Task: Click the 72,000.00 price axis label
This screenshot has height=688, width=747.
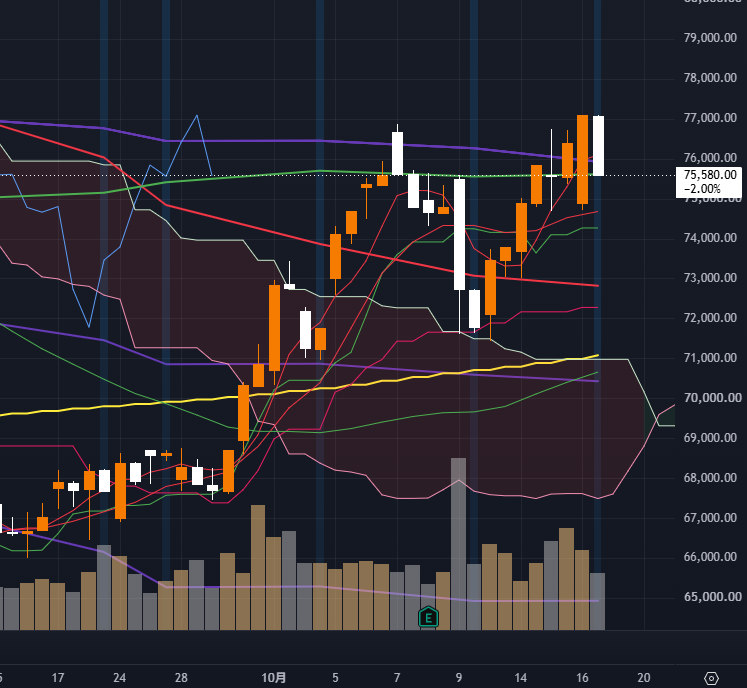Action: click(710, 318)
